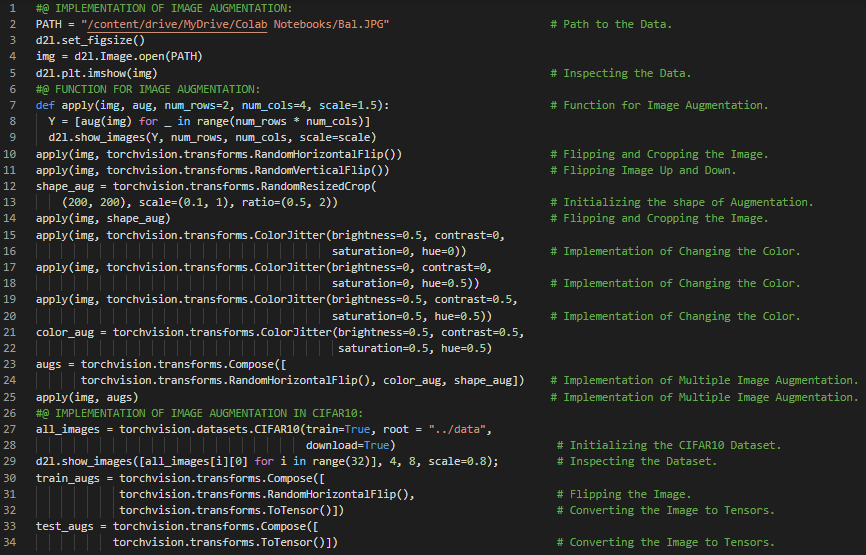Click the '# Inspecting the Dataset.' comment
866x555 pixels.
(643, 462)
